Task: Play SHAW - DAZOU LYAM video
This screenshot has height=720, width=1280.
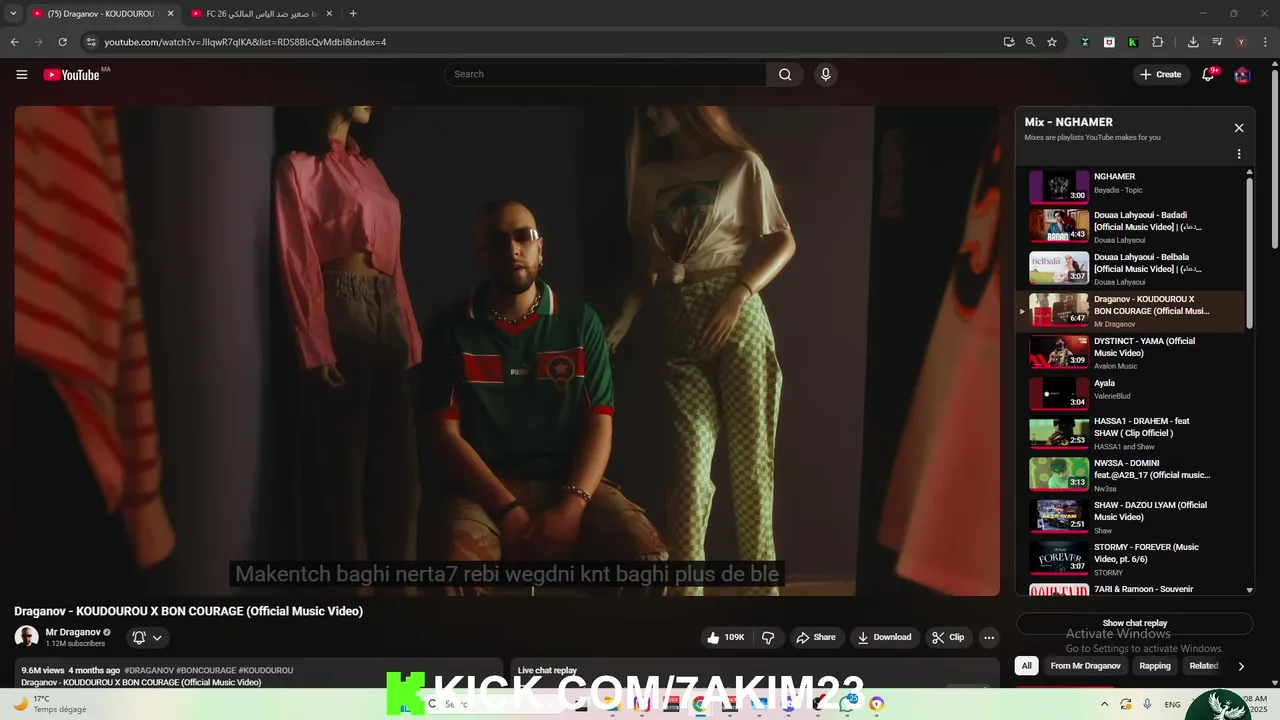Action: (1130, 517)
